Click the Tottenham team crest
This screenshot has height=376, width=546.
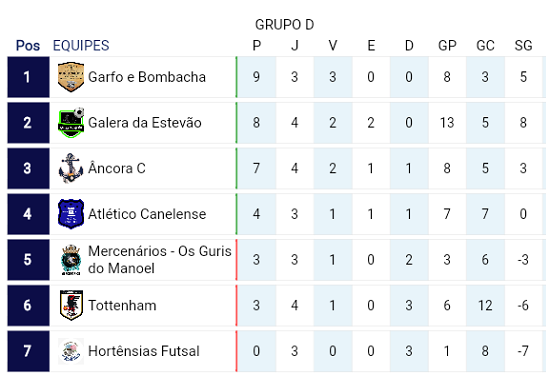(x=71, y=305)
